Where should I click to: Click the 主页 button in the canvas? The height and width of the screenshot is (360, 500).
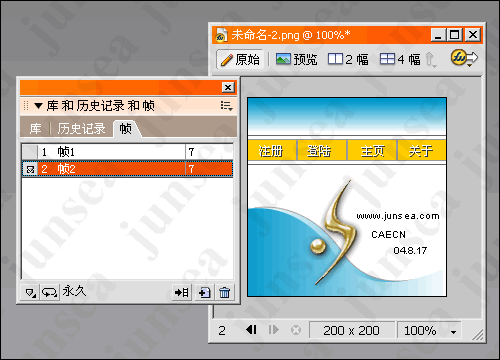(372, 151)
